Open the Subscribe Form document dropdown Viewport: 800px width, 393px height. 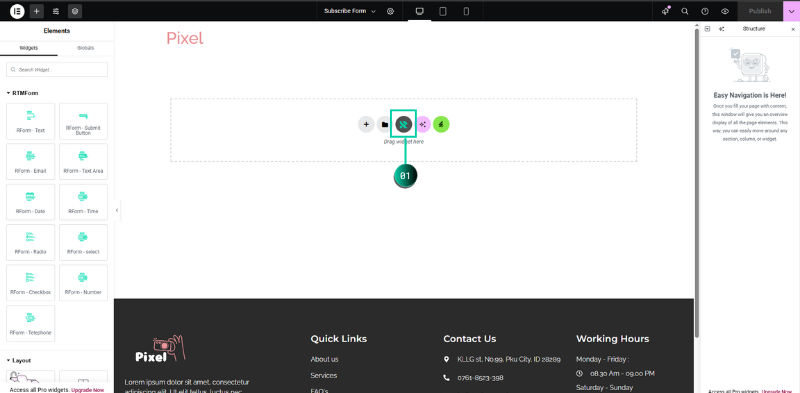click(x=349, y=11)
